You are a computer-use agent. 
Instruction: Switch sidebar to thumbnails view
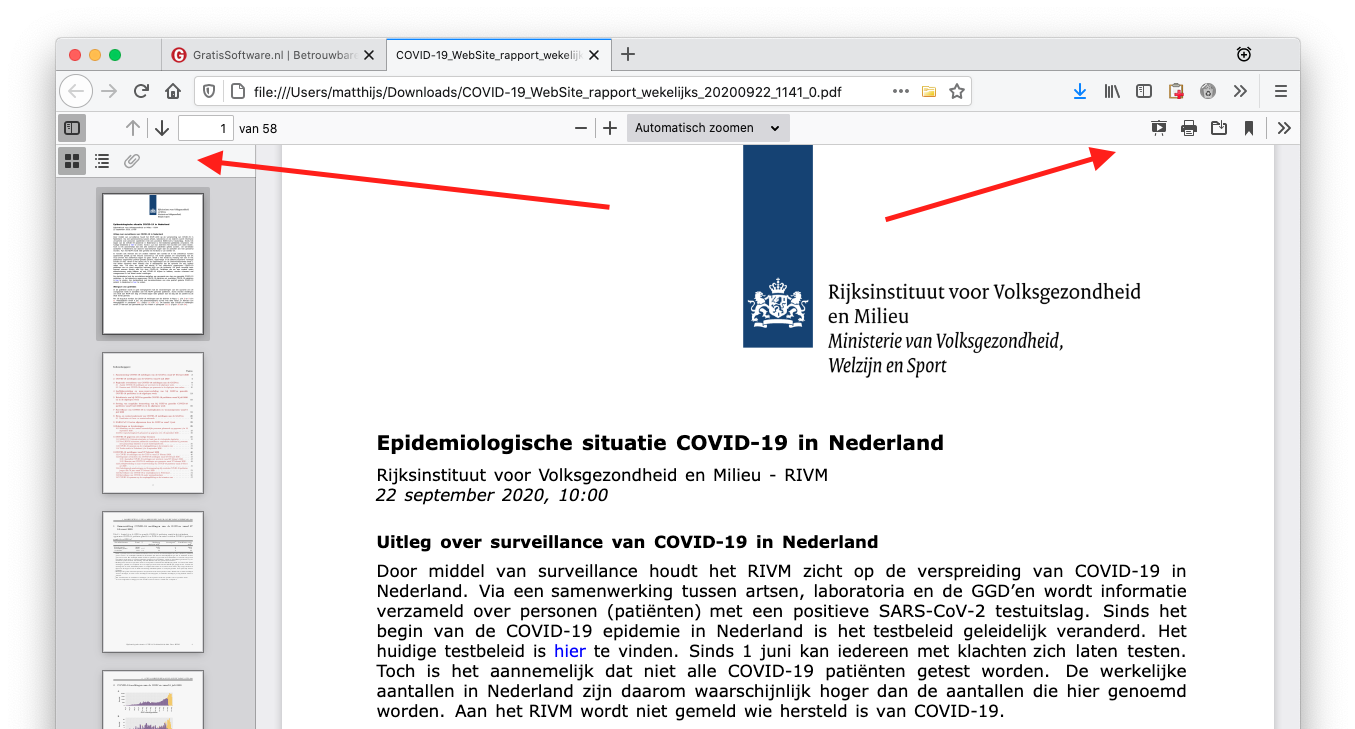coord(72,160)
